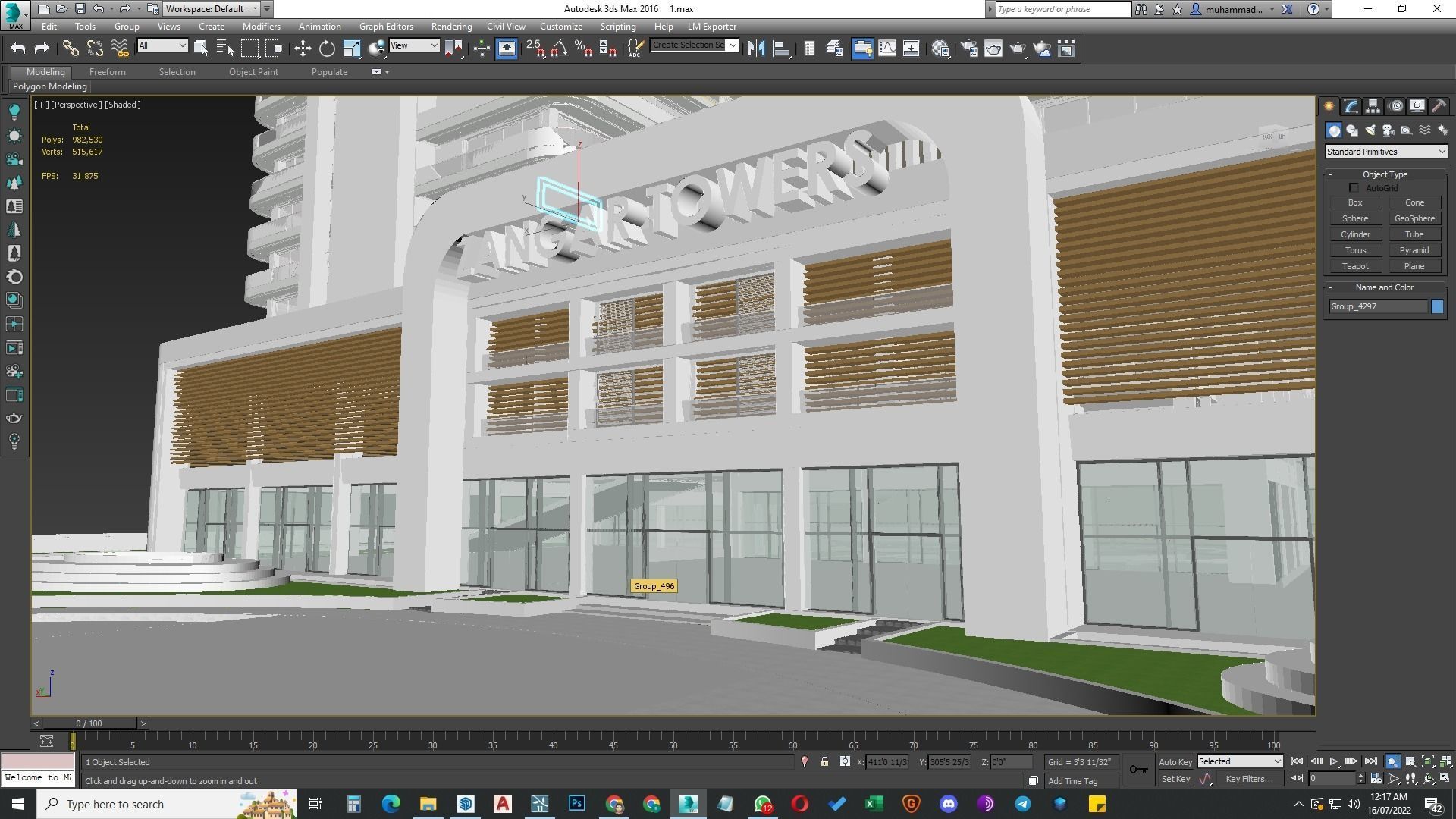Image resolution: width=1456 pixels, height=819 pixels.
Task: Activate the Select and Move tool
Action: click(303, 49)
